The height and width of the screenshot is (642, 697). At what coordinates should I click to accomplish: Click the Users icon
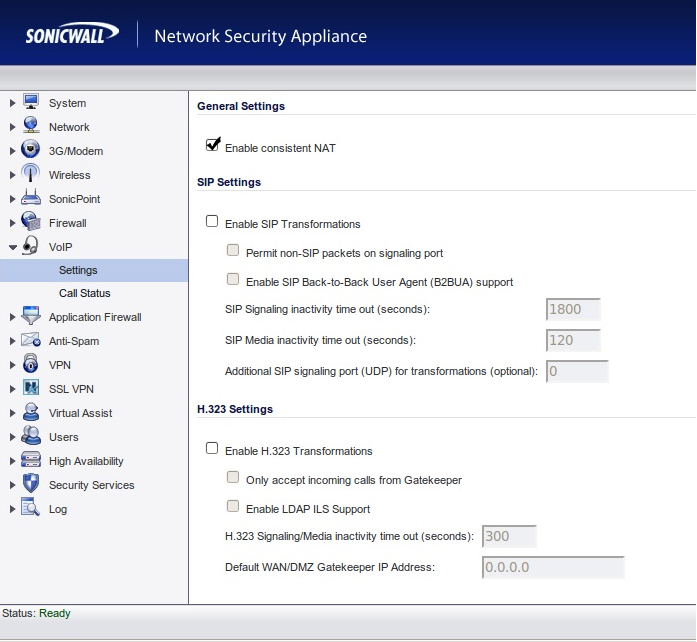pyautogui.click(x=31, y=436)
